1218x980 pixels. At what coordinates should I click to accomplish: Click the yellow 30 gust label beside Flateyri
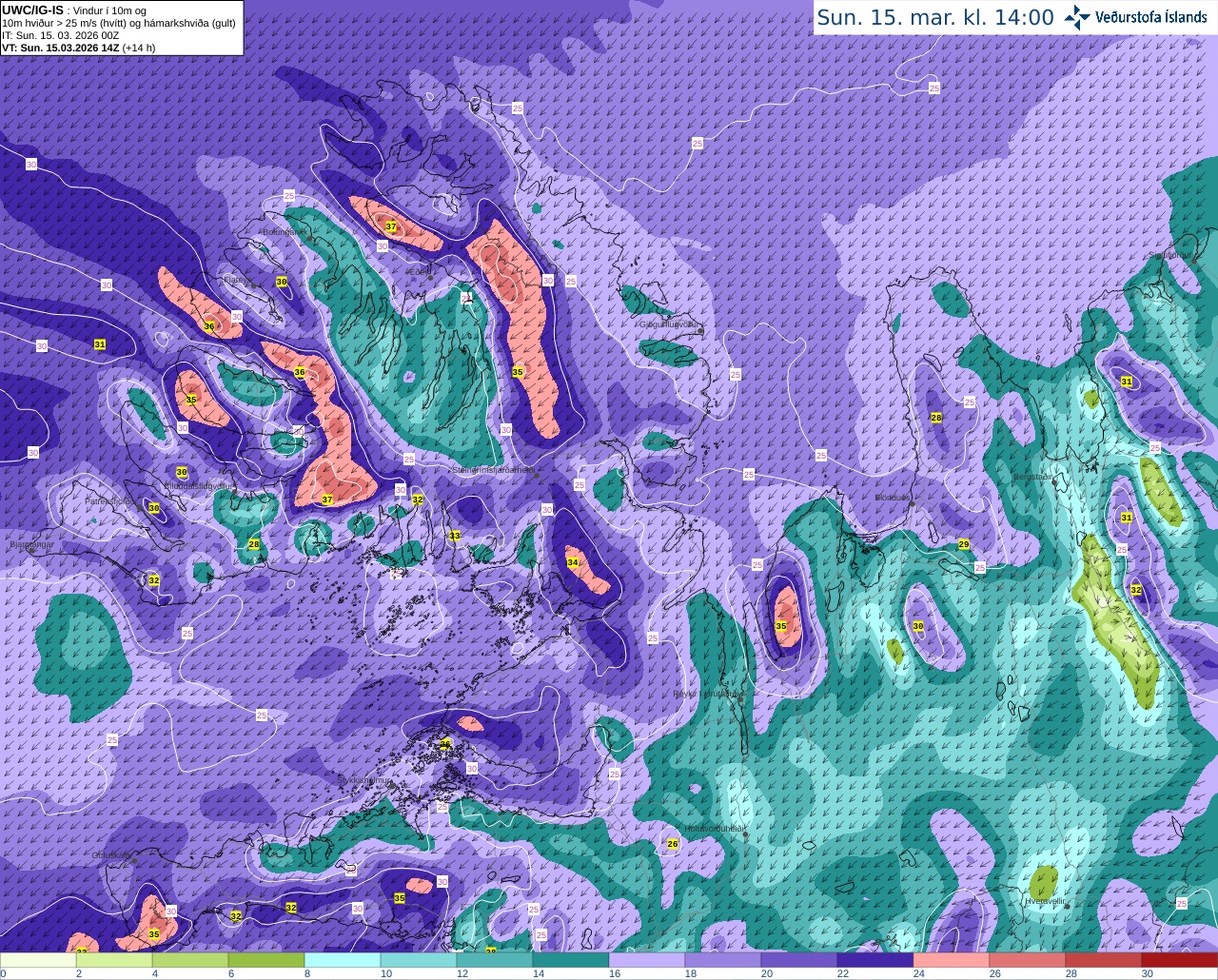[281, 282]
